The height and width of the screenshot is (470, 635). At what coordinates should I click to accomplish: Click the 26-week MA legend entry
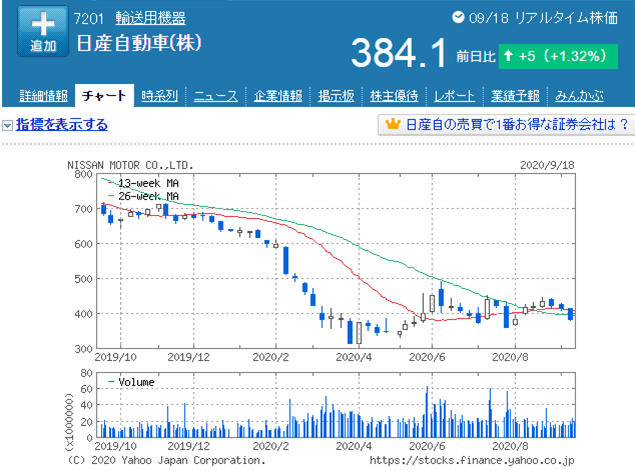144,196
